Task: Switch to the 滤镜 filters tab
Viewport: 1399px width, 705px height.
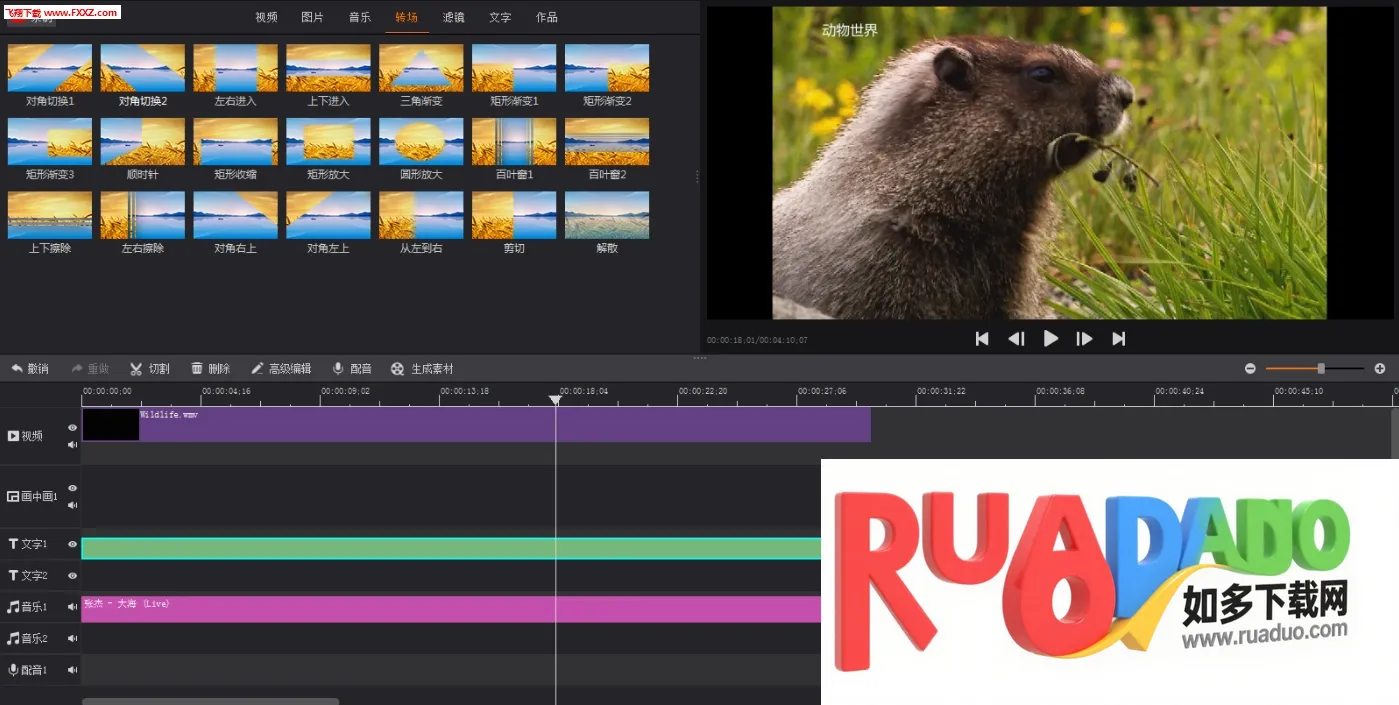Action: pos(453,18)
